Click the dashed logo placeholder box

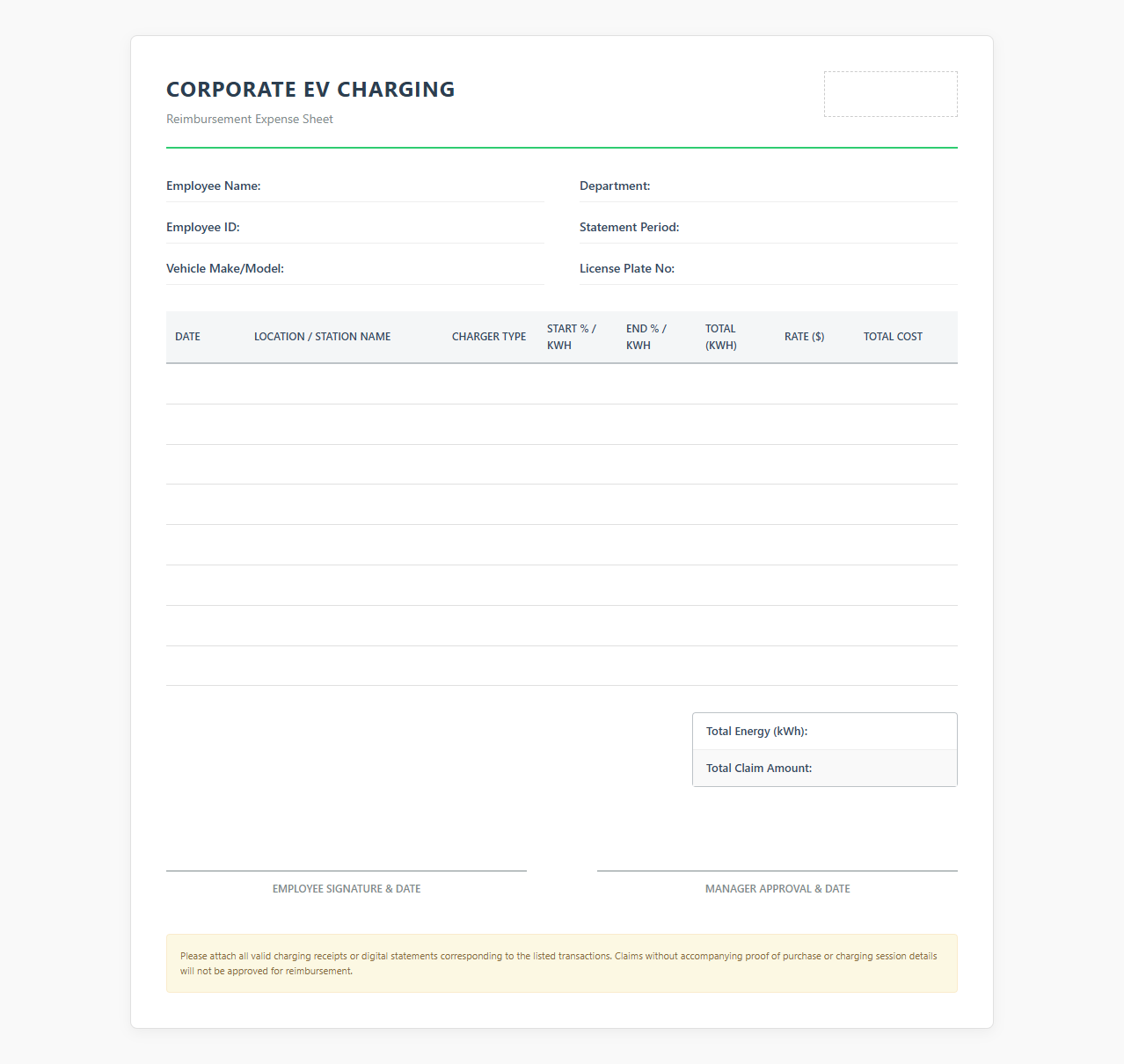point(891,94)
